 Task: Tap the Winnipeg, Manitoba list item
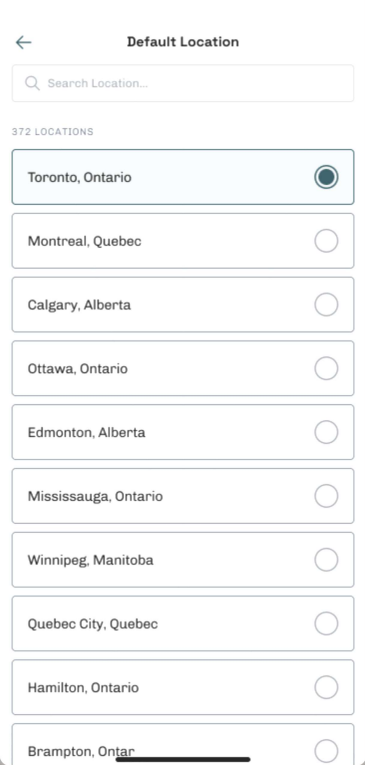pyautogui.click(x=182, y=560)
